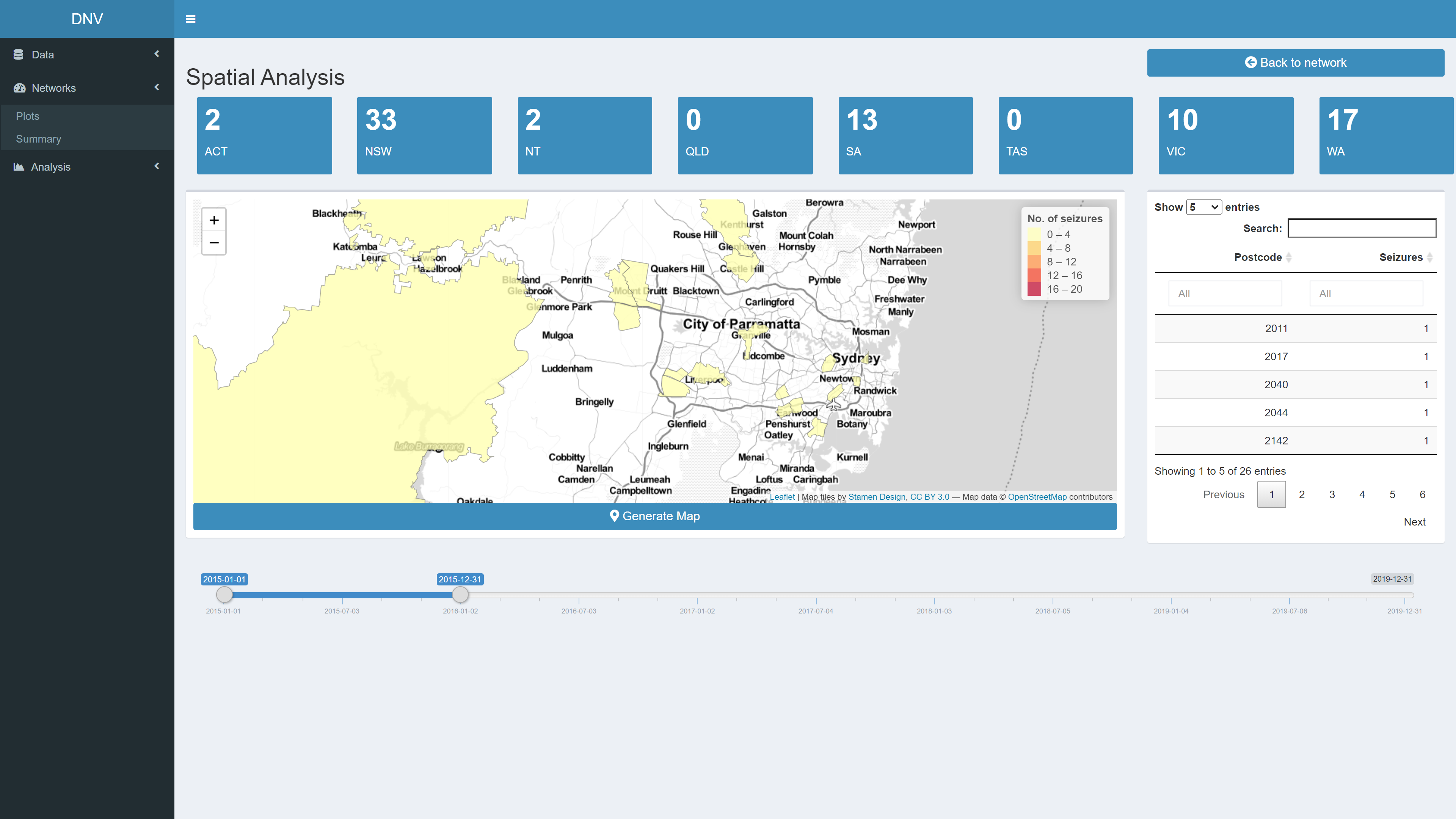Toggle the sidebar with the hamburger icon
The image size is (1456, 819).
coord(190,19)
